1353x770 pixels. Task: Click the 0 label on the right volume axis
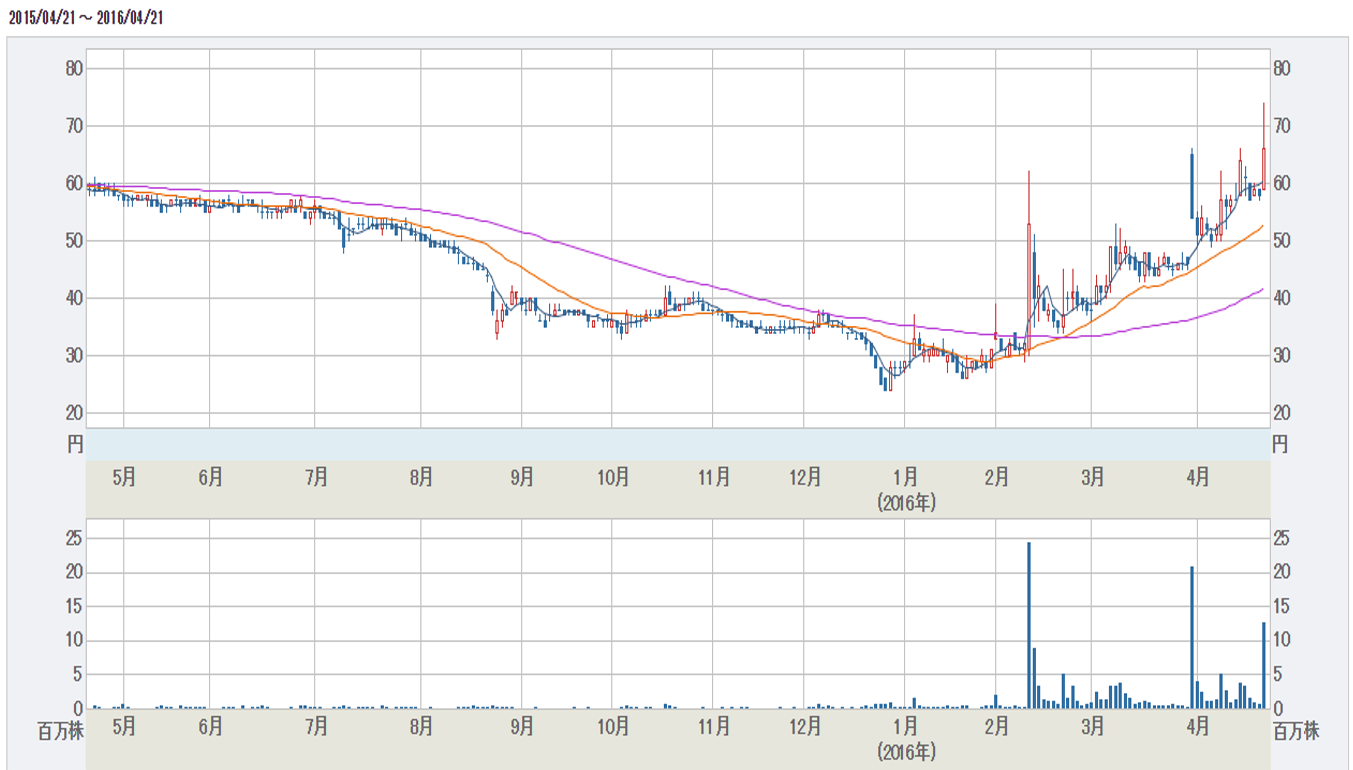click(1277, 709)
